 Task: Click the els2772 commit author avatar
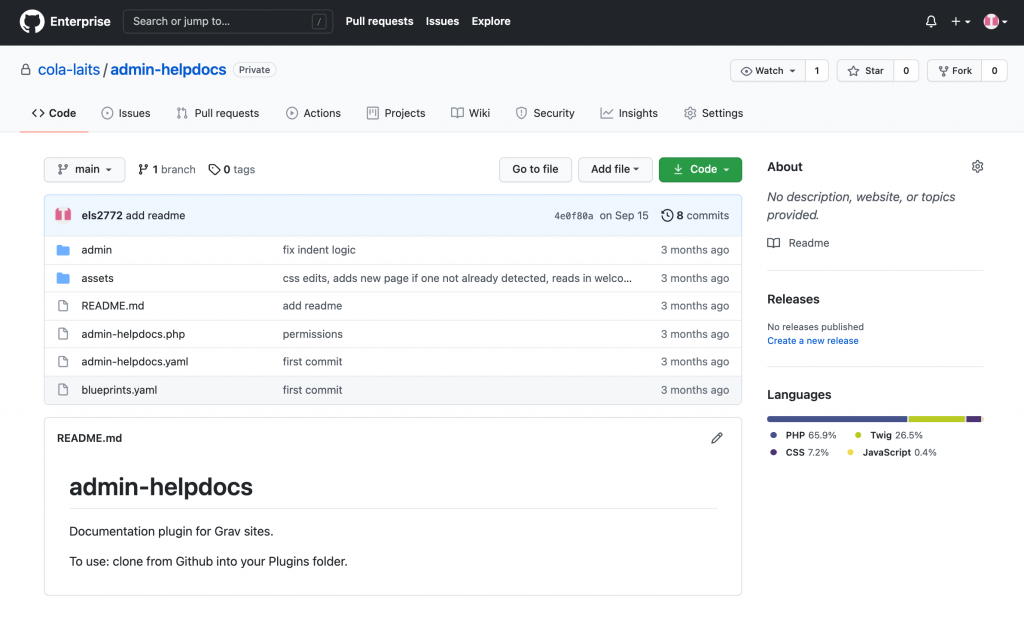[x=63, y=215]
